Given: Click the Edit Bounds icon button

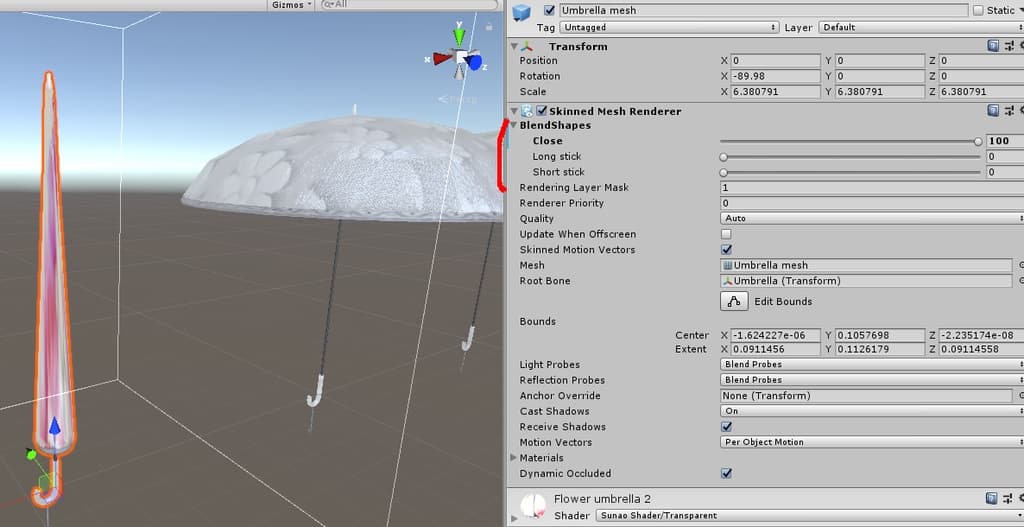Looking at the screenshot, I should point(734,301).
